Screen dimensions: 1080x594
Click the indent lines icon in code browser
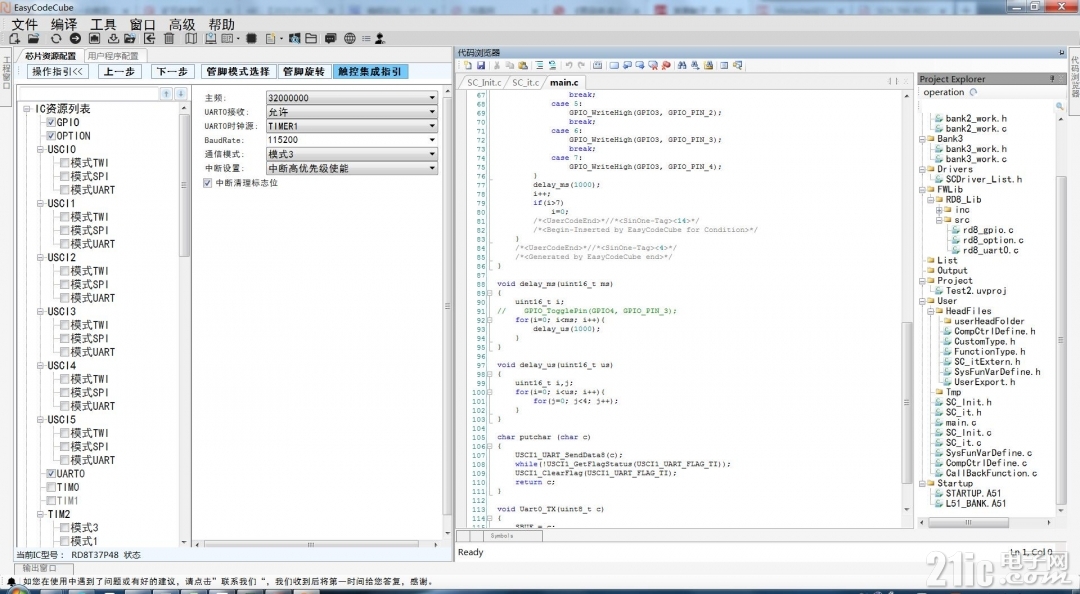pos(539,65)
